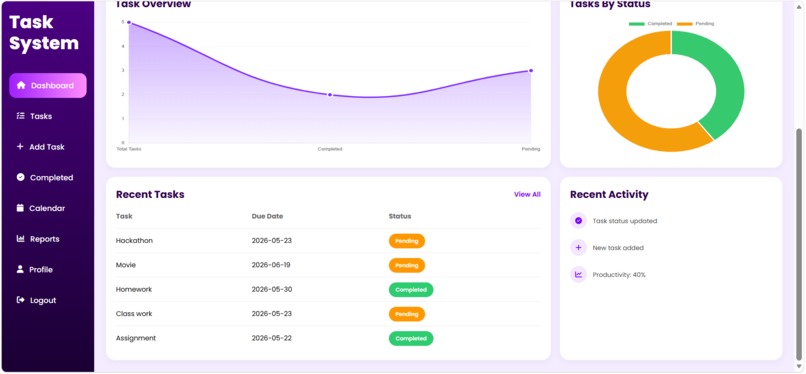Click the due date 2026-06-19

click(x=271, y=265)
